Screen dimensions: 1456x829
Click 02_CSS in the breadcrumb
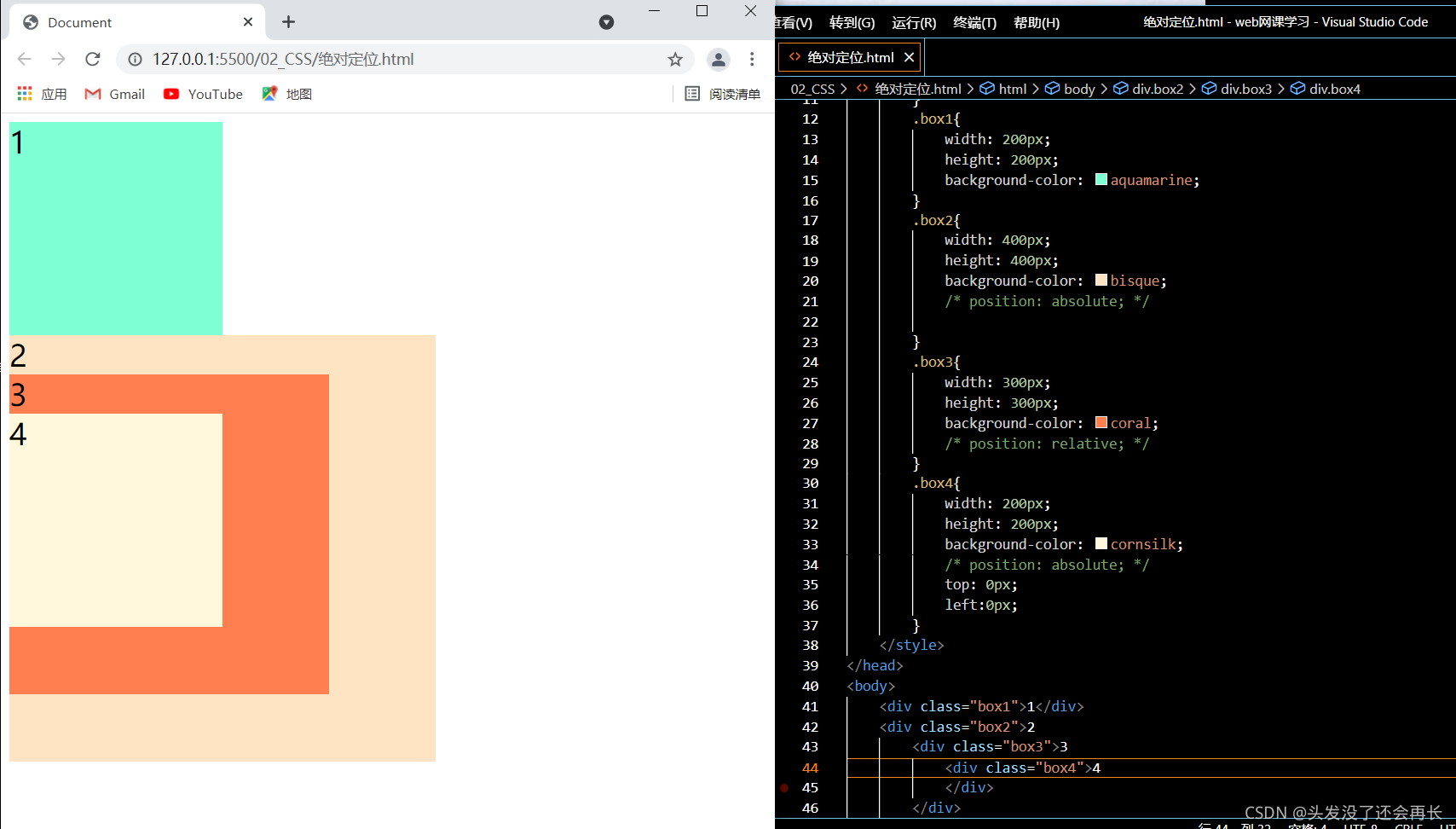tap(812, 89)
